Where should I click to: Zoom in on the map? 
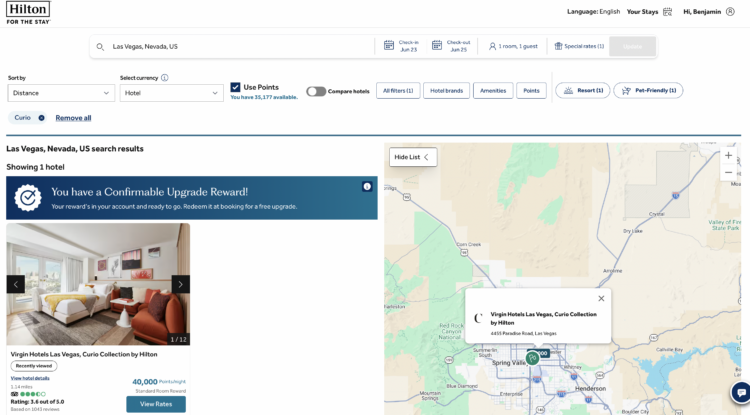[x=728, y=155]
